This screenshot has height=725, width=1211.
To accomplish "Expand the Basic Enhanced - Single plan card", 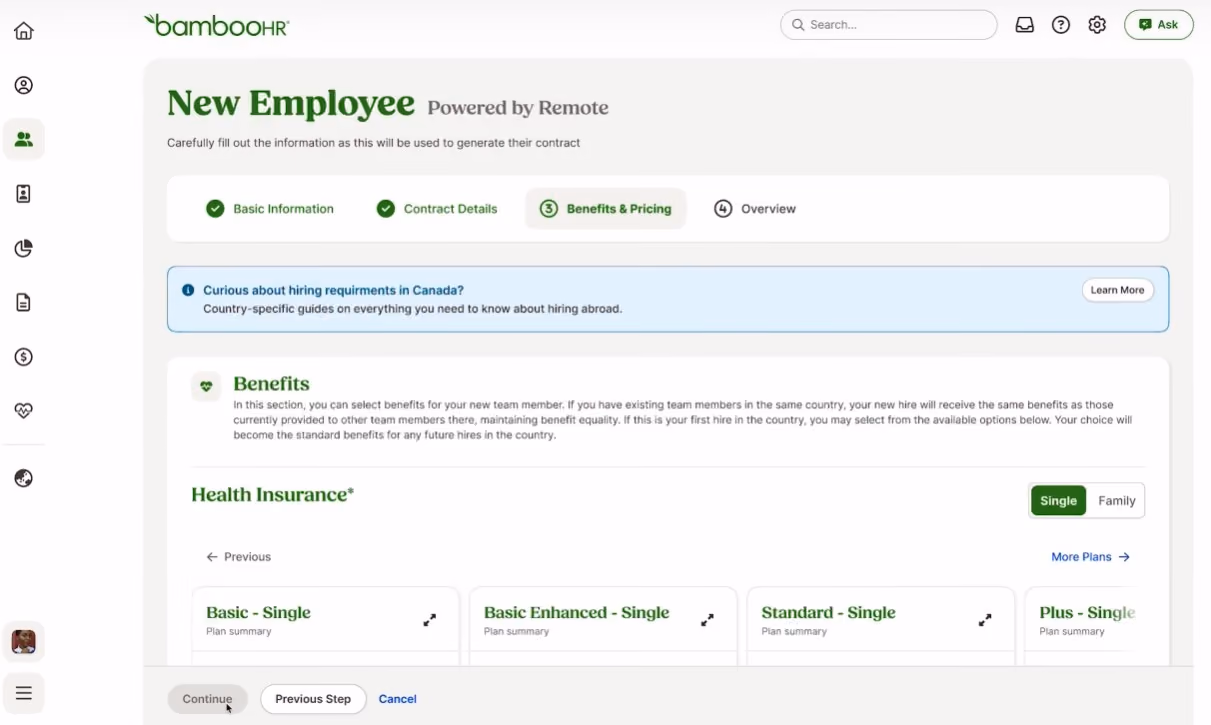I will point(707,620).
